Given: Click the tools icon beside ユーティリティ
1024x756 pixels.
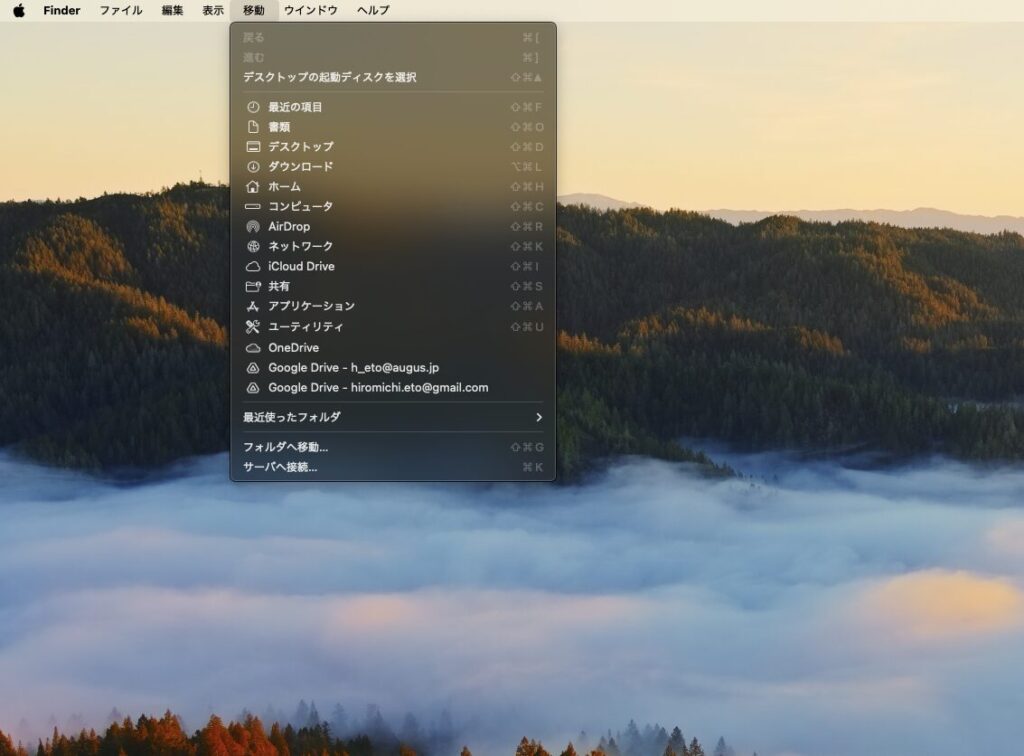Looking at the screenshot, I should pyautogui.click(x=253, y=327).
